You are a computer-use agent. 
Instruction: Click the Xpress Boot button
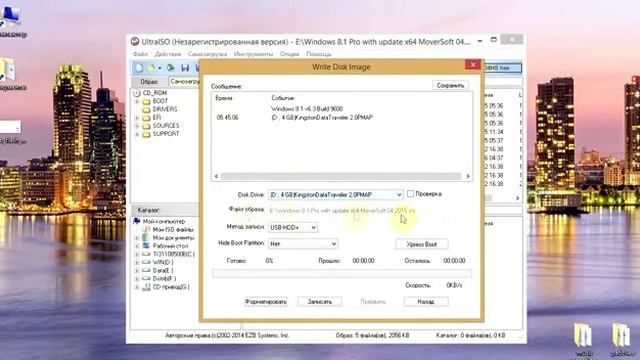(422, 244)
